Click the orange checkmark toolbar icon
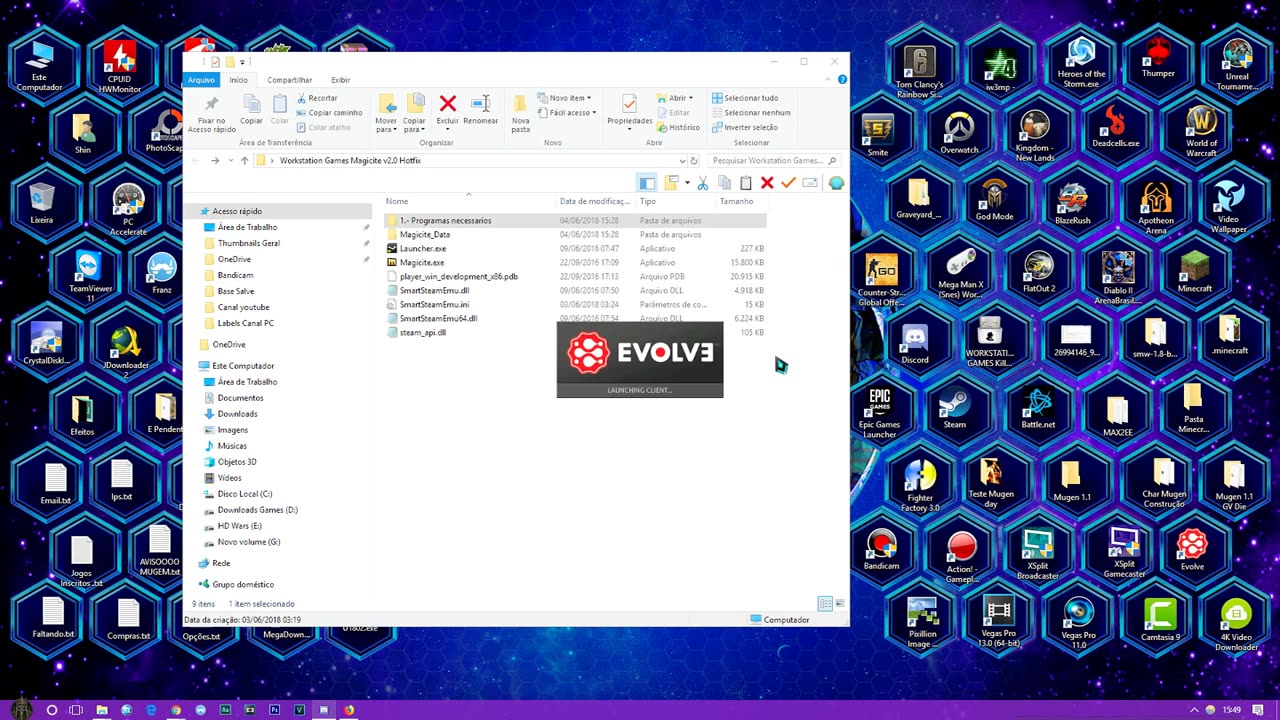The image size is (1280, 720). [788, 183]
